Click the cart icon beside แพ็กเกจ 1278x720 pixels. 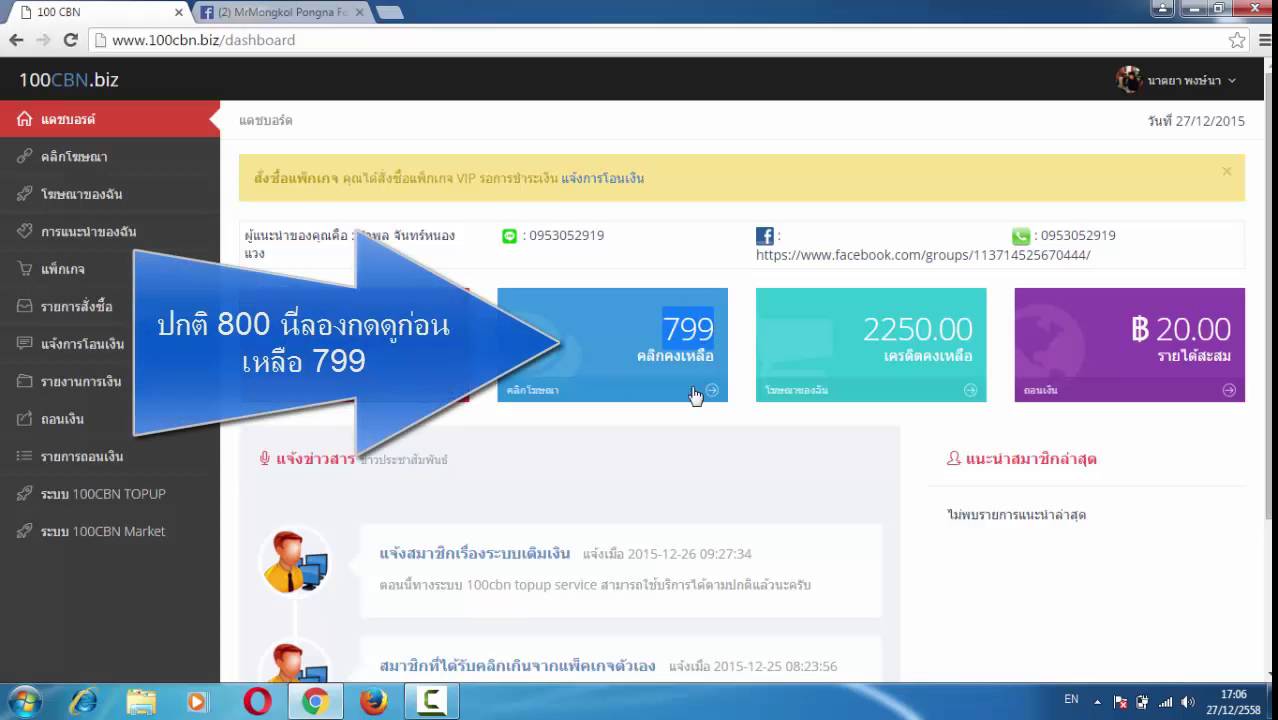click(24, 269)
